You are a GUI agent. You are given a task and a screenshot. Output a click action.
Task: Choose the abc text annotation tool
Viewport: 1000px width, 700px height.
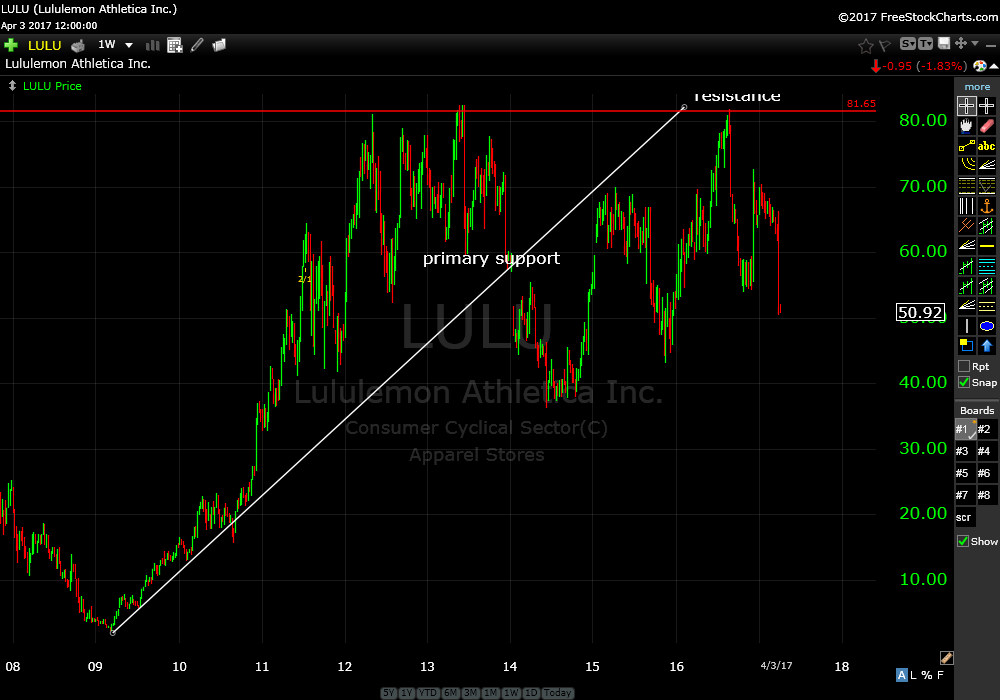[x=987, y=146]
